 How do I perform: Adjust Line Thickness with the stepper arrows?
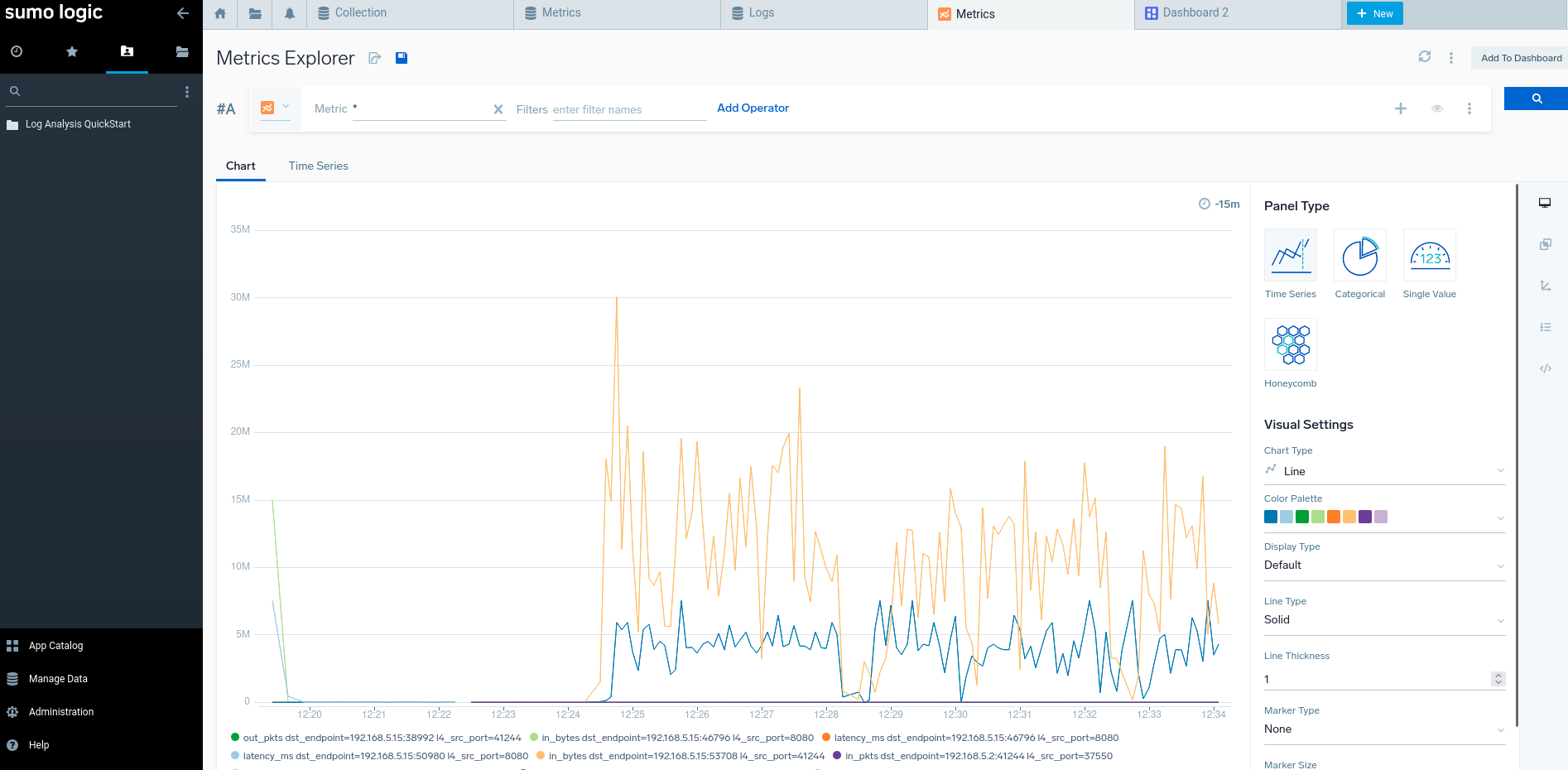tap(1498, 679)
